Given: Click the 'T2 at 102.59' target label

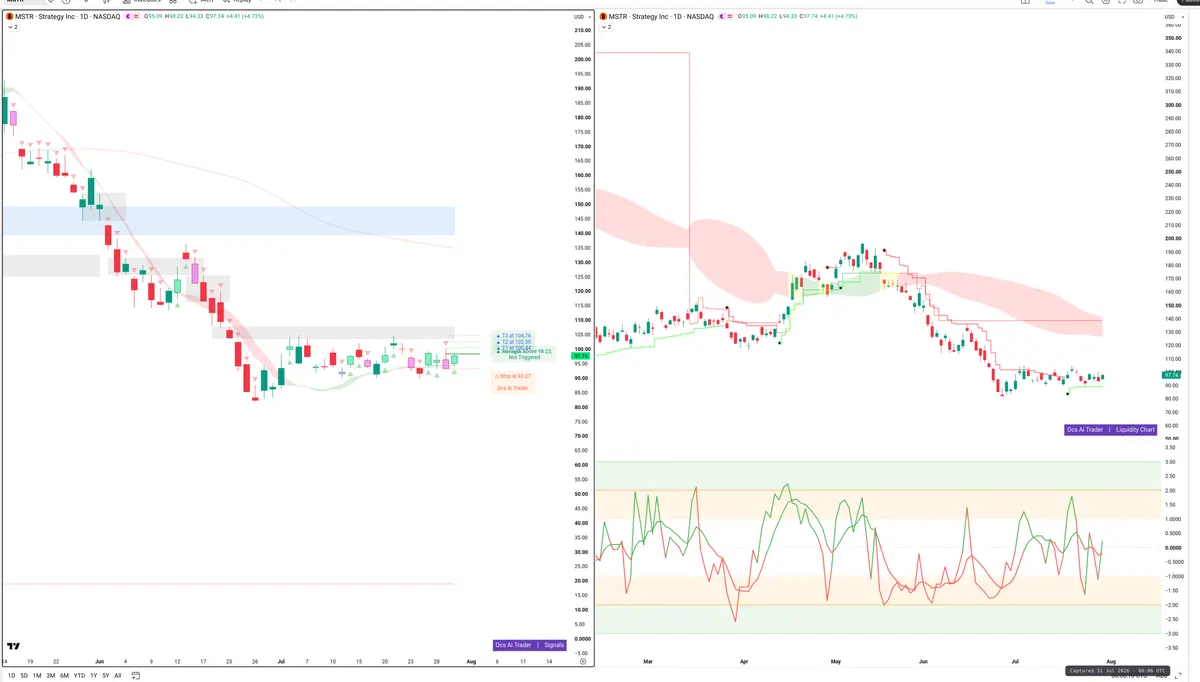Looking at the screenshot, I should pyautogui.click(x=516, y=342).
